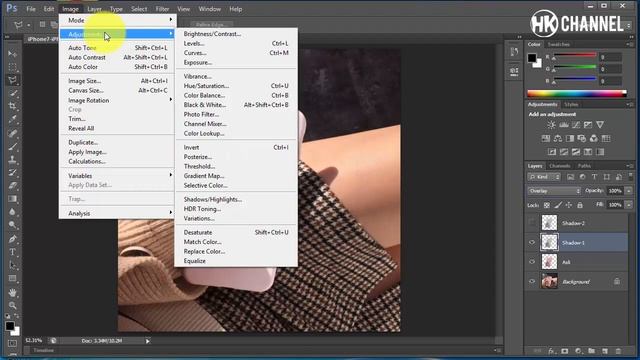Toggle lock position for the layer
Screen dimensions: 640x360
tap(569, 205)
